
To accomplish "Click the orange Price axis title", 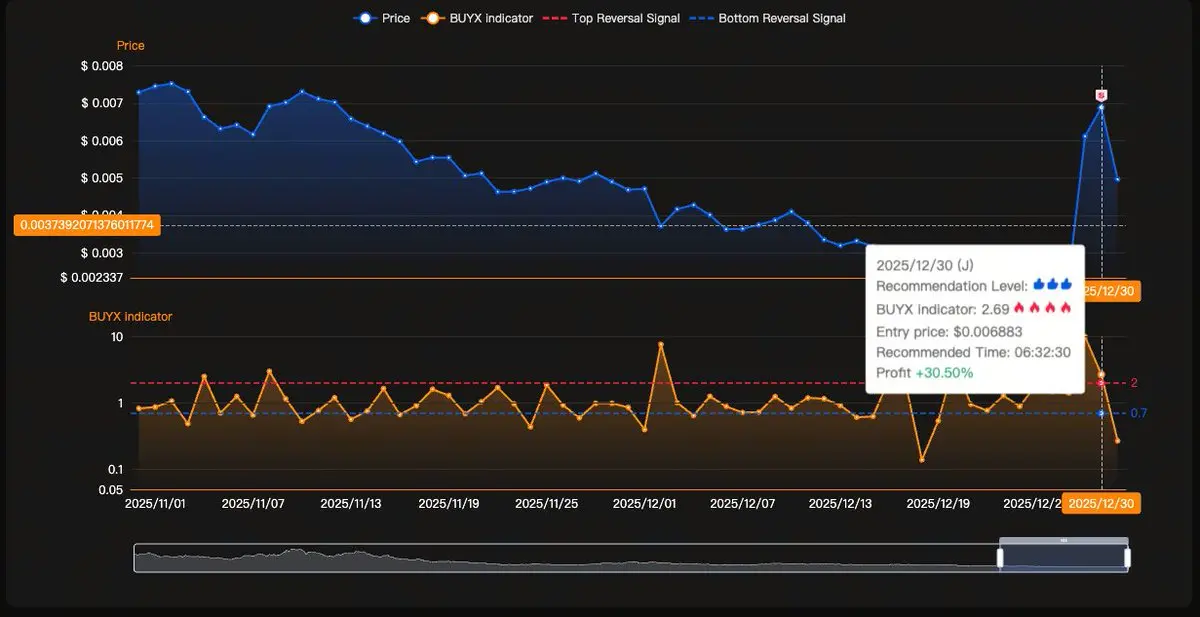I will [130, 46].
